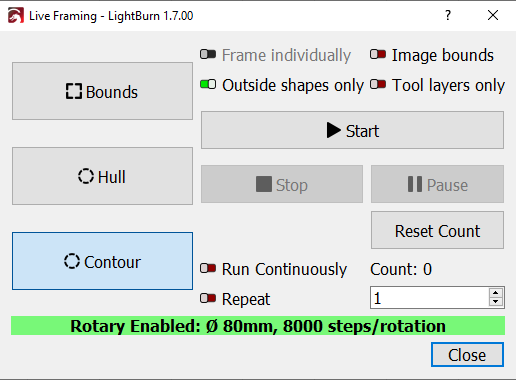
Task: Click the play triangle on Start
Action: click(333, 130)
